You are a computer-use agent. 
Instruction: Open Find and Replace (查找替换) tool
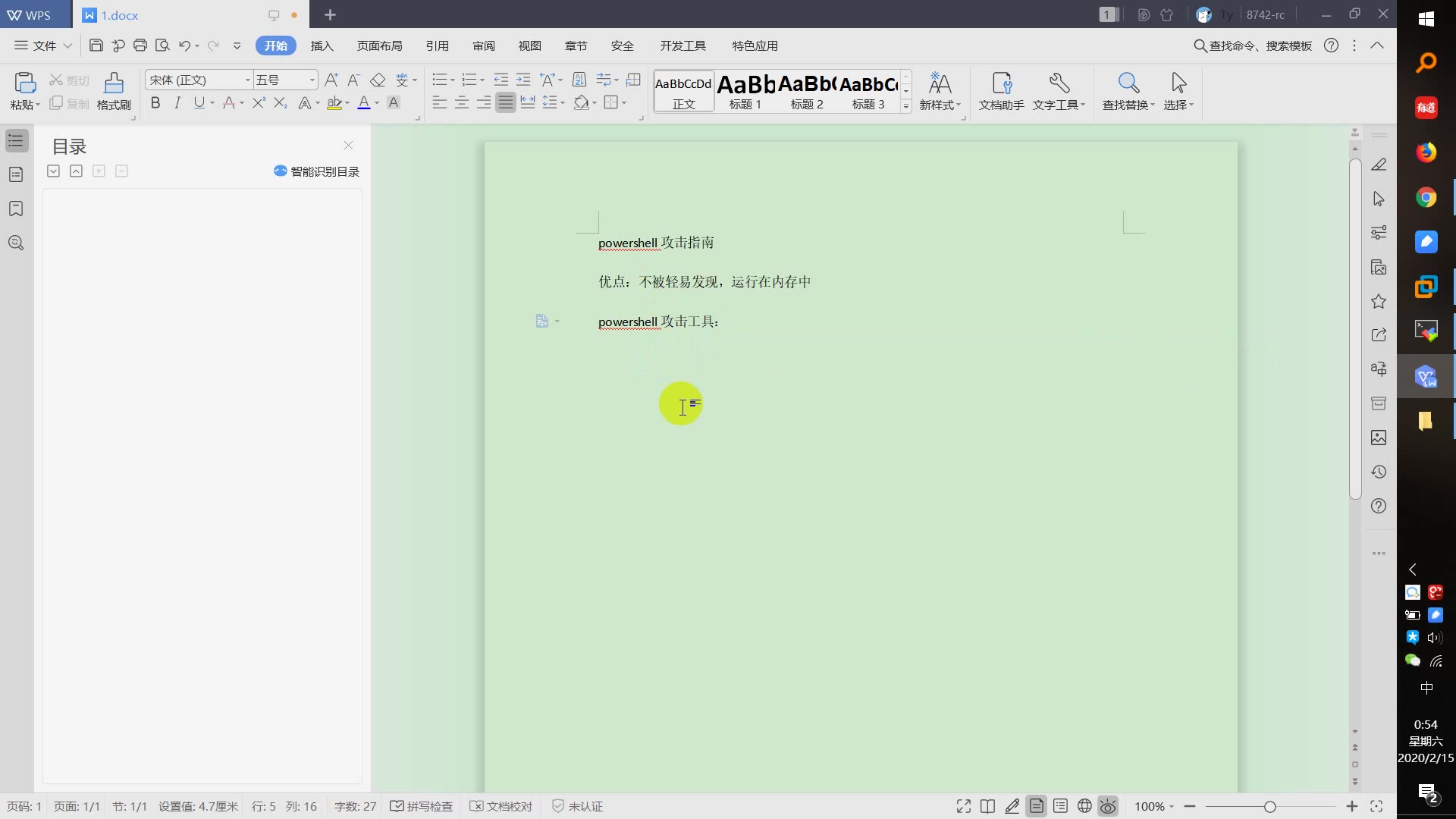point(1128,83)
